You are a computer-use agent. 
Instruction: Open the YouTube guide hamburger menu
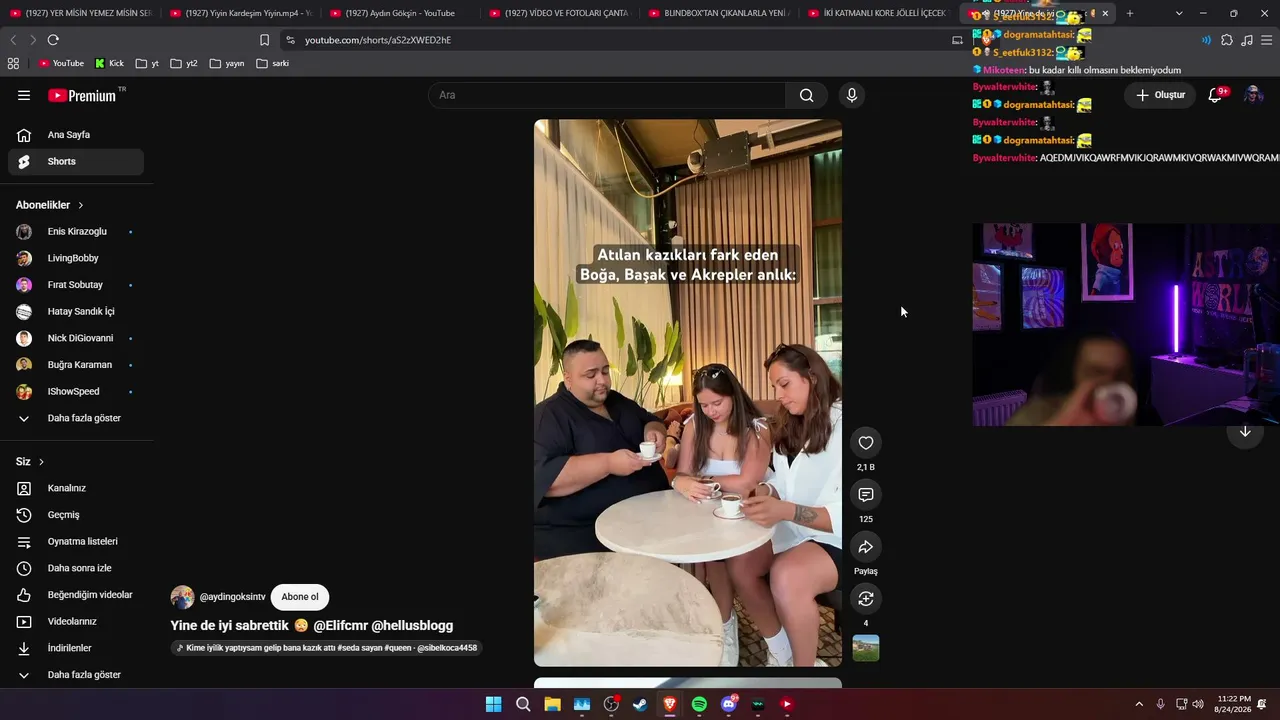click(24, 95)
